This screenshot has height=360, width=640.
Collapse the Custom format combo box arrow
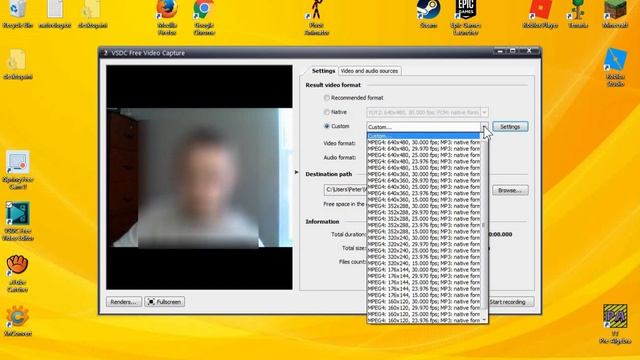(x=484, y=127)
